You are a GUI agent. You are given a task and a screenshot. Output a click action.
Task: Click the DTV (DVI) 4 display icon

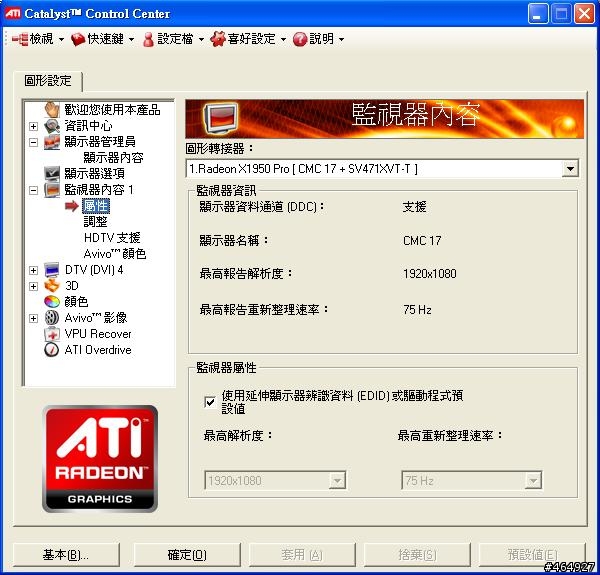(x=52, y=270)
